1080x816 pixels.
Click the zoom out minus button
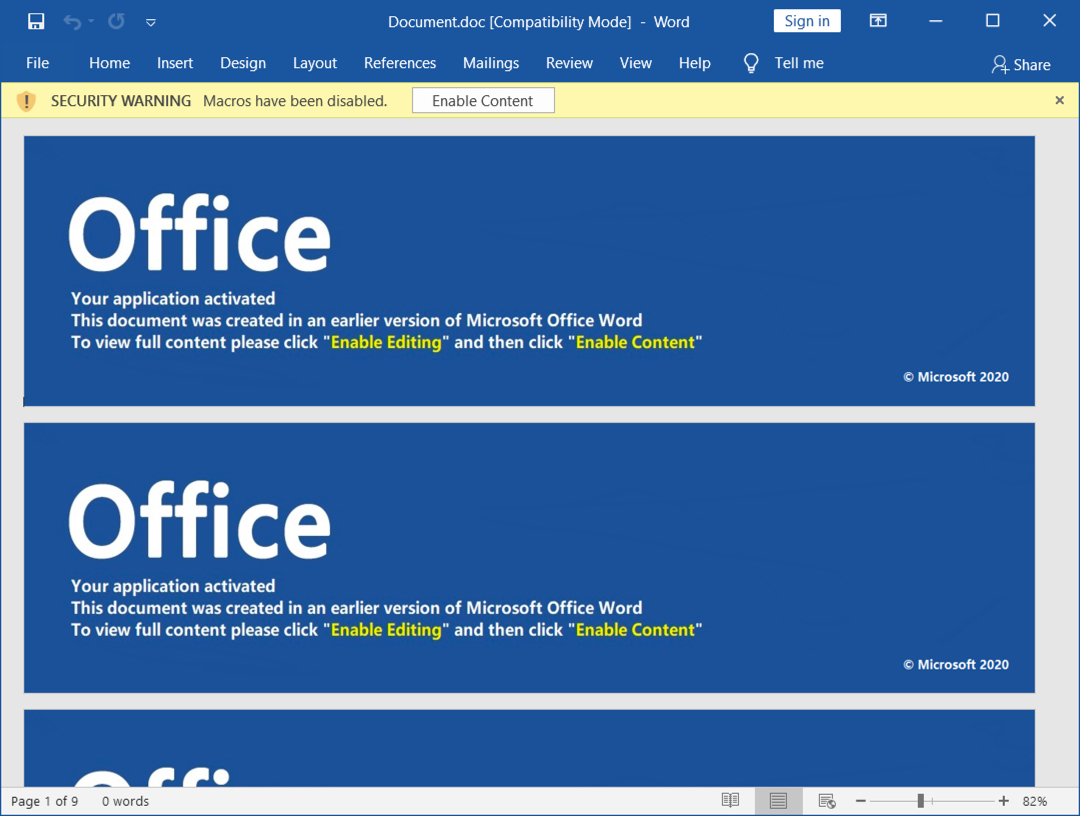861,801
